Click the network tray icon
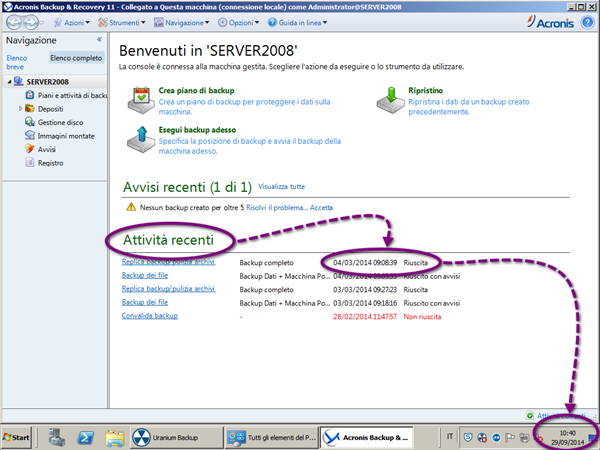 (x=524, y=437)
